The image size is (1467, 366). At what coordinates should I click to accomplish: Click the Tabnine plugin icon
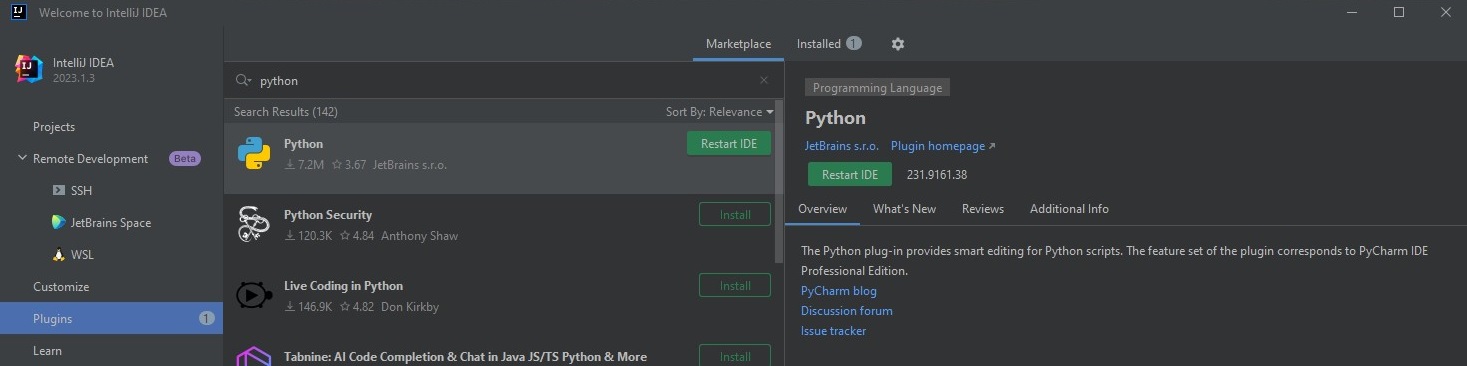[x=254, y=357]
